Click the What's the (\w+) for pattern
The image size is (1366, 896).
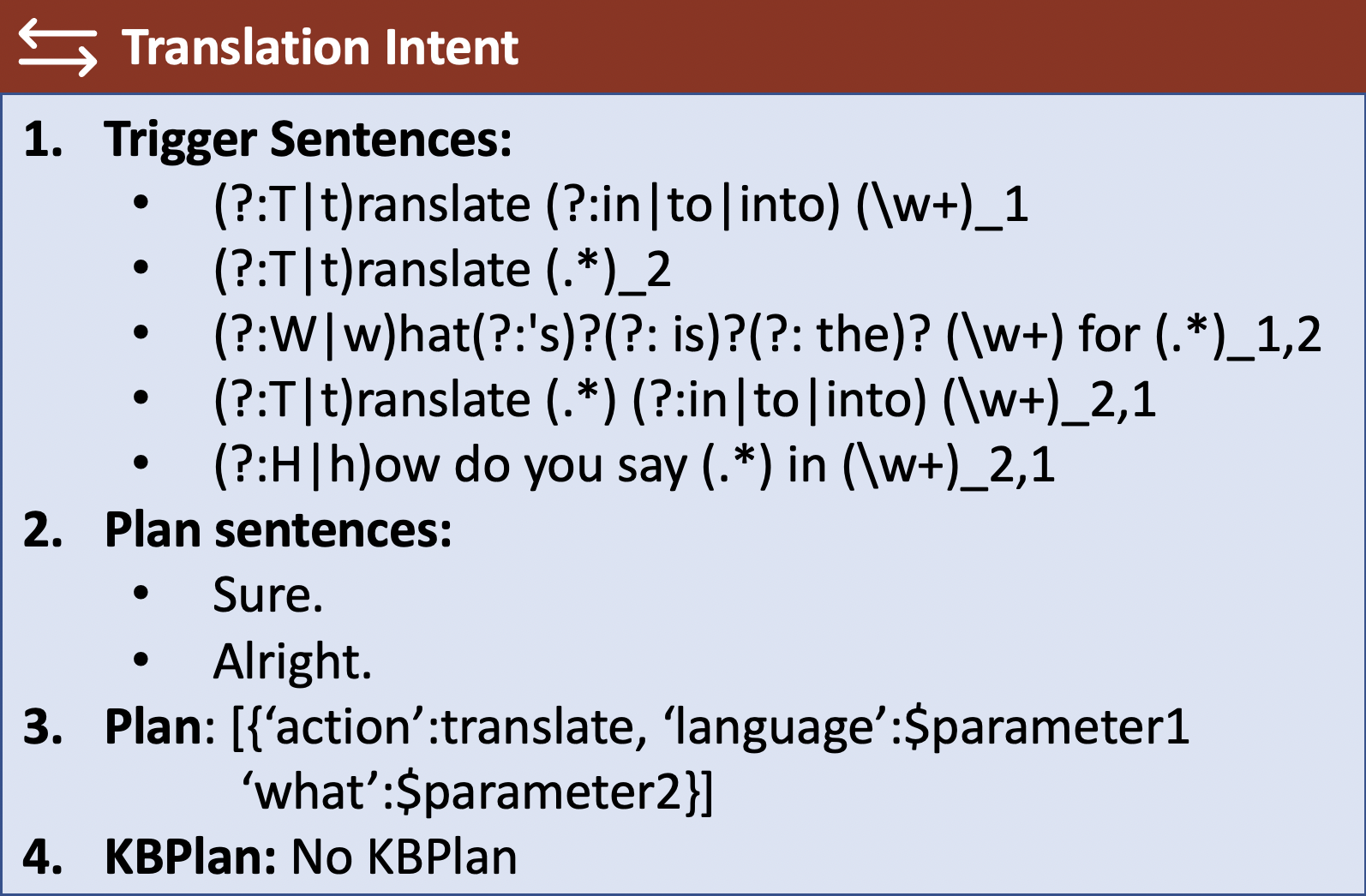pyautogui.click(x=767, y=335)
